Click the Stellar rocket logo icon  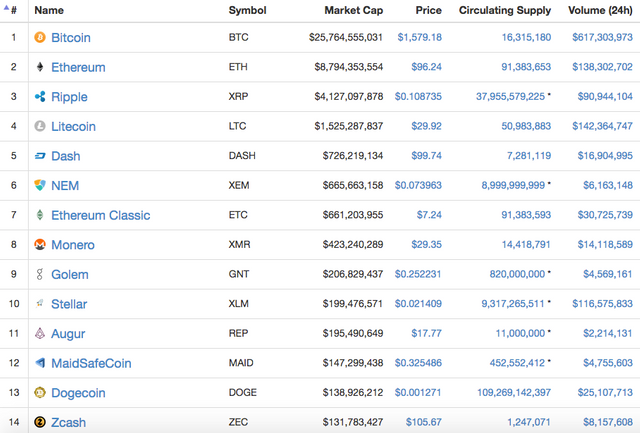(x=40, y=304)
